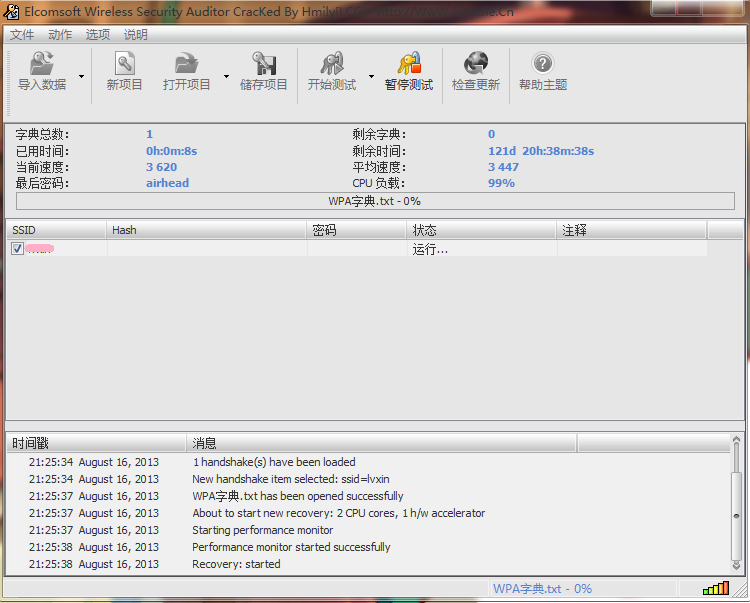Click remaining time 121d 20h:38m:38s
Viewport: 750px width, 603px height.
tap(541, 151)
